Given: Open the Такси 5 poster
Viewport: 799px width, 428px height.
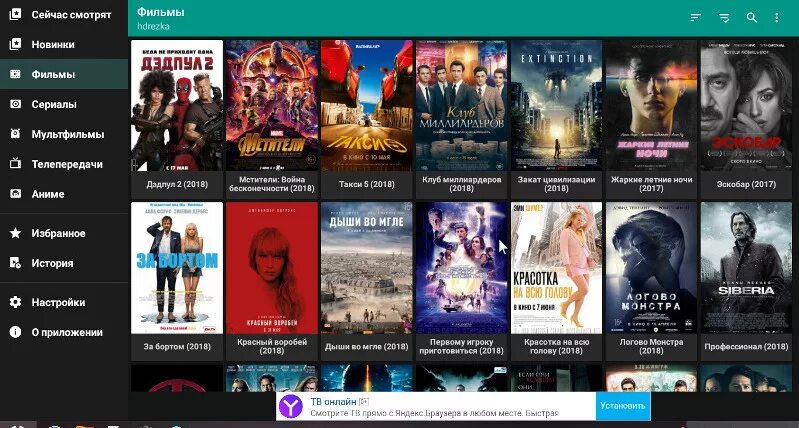Looking at the screenshot, I should (x=367, y=105).
